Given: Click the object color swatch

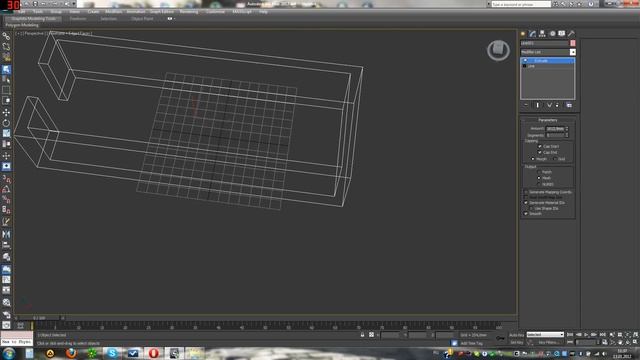Looking at the screenshot, I should [573, 43].
